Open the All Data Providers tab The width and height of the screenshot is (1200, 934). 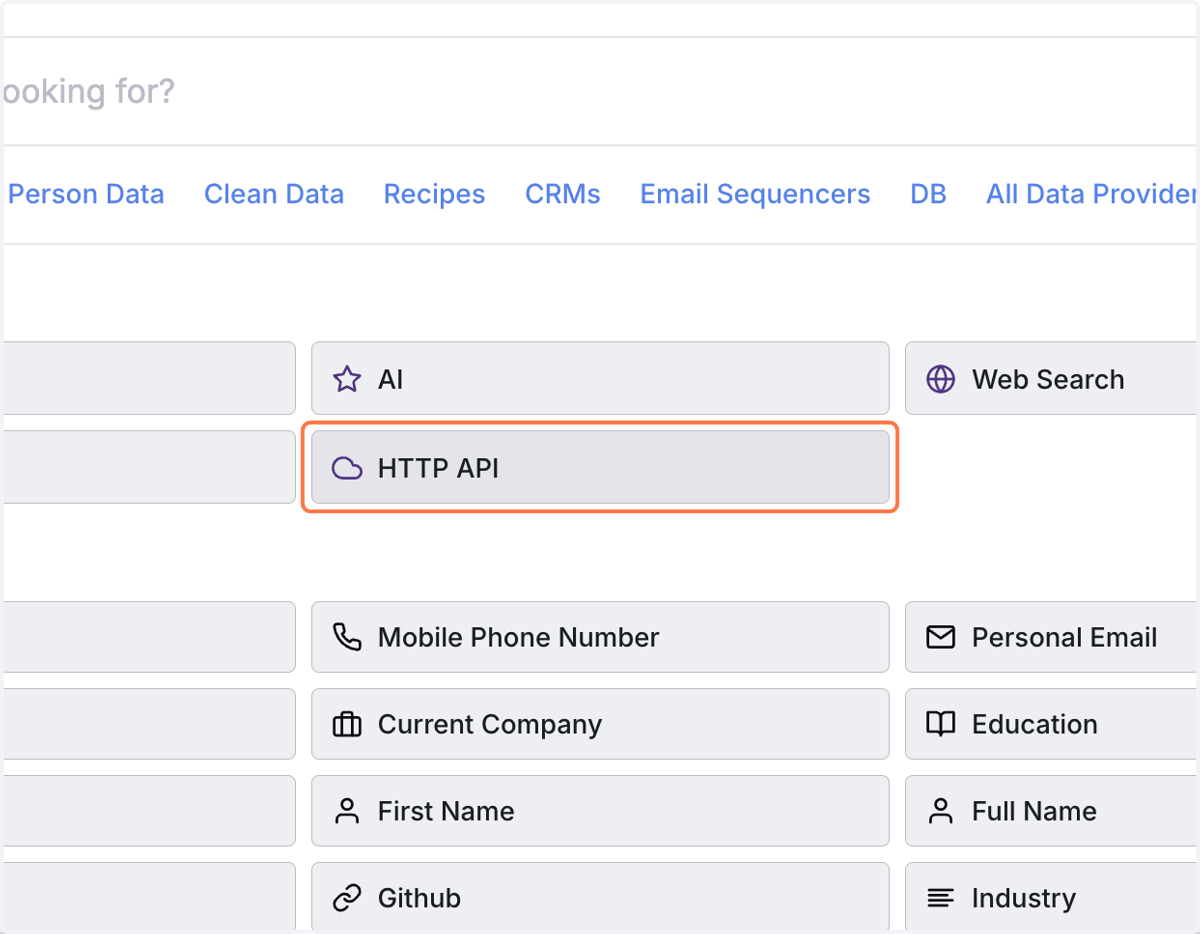pyautogui.click(x=1092, y=194)
